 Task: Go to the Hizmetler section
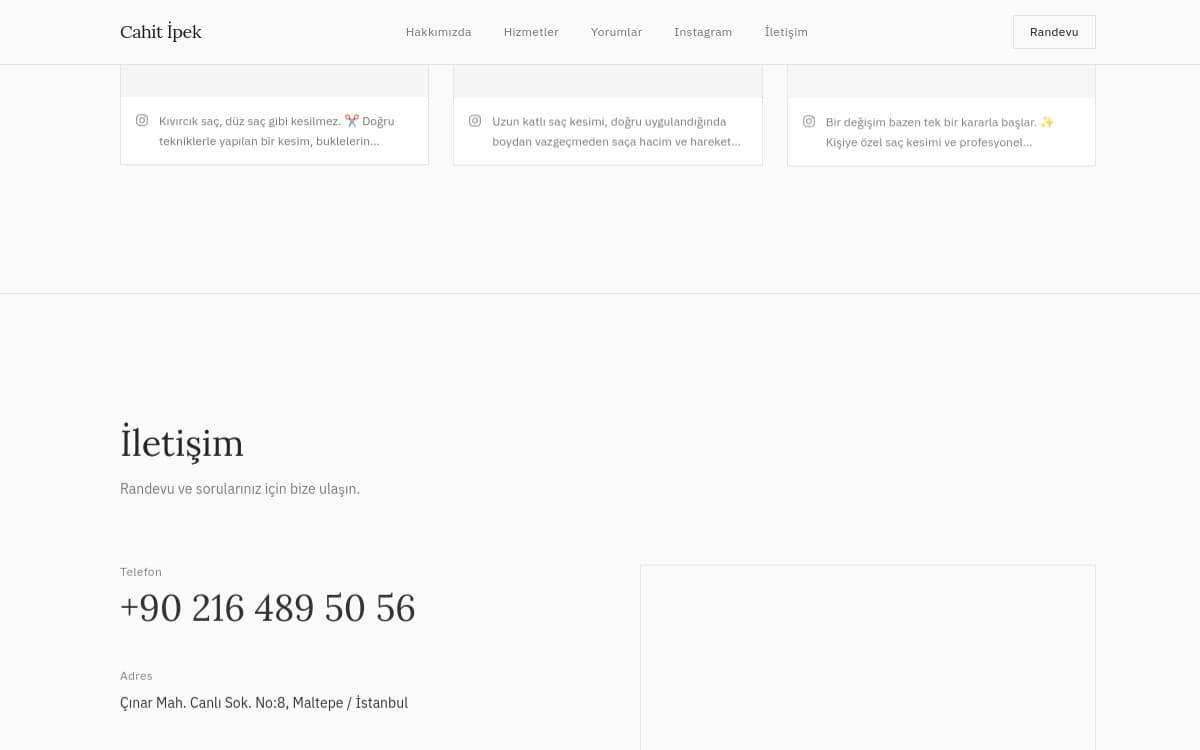pyautogui.click(x=531, y=32)
